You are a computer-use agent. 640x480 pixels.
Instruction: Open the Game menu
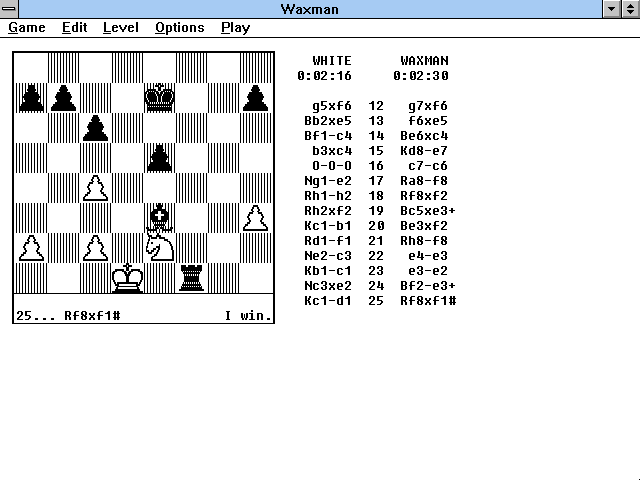[x=27, y=28]
